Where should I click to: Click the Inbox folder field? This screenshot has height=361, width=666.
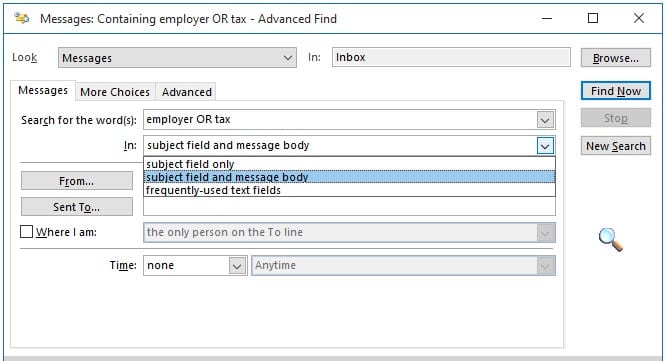pos(451,57)
